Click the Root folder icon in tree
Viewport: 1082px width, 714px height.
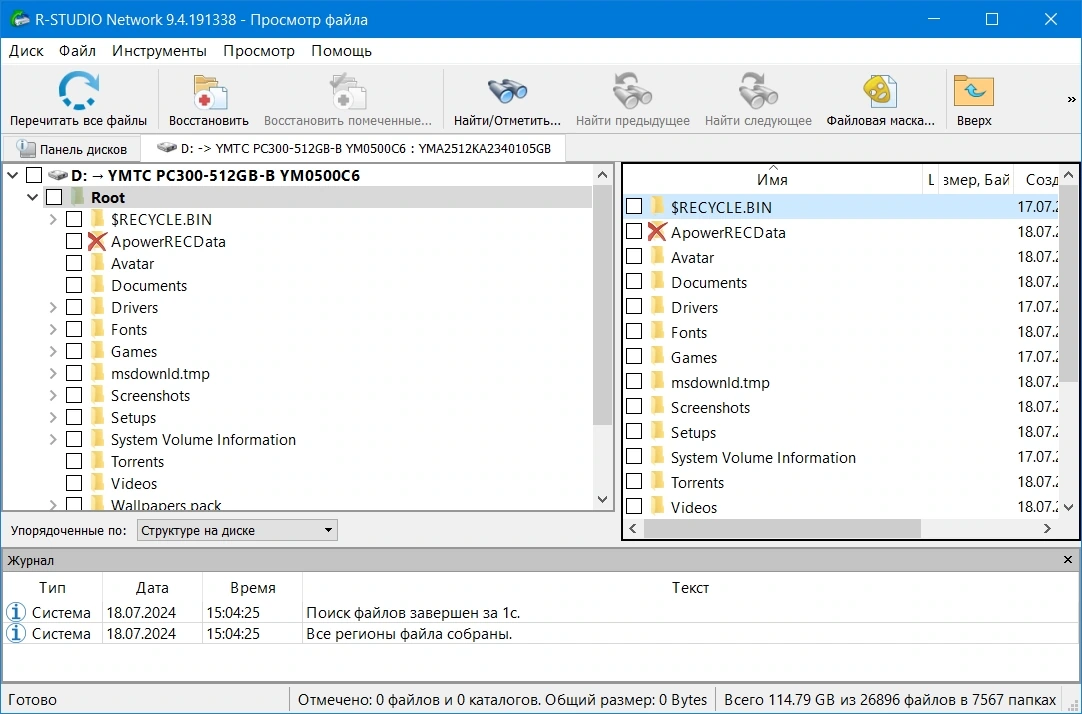tap(77, 197)
